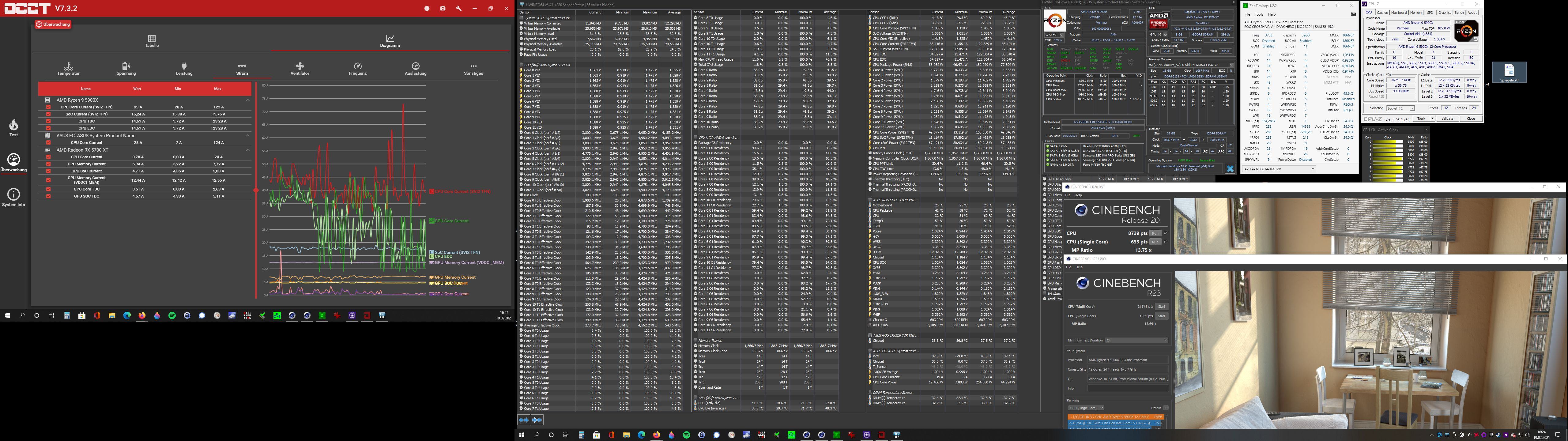Open File menu in ZenTimings

coord(1247,15)
